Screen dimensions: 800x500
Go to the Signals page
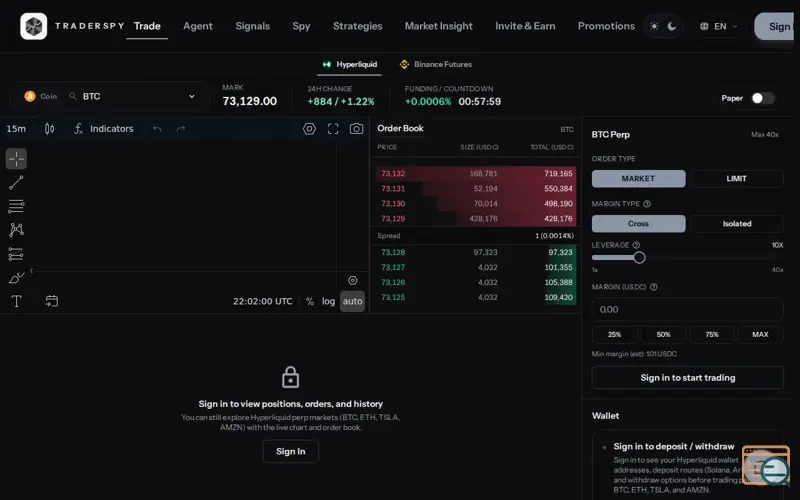(253, 26)
